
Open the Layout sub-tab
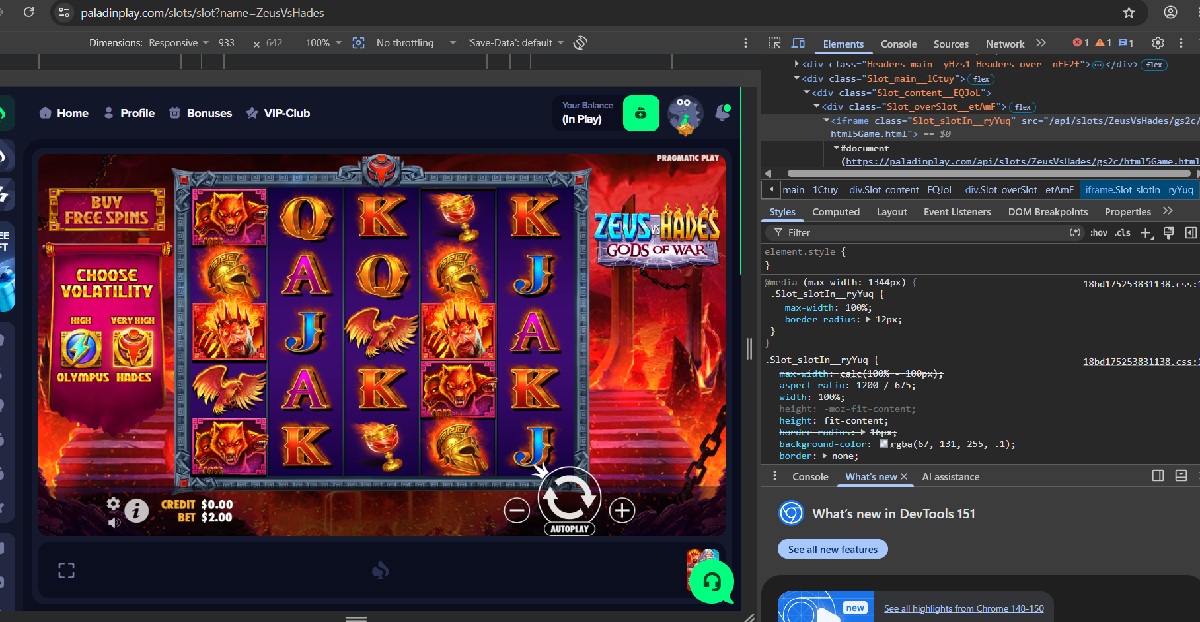point(892,212)
